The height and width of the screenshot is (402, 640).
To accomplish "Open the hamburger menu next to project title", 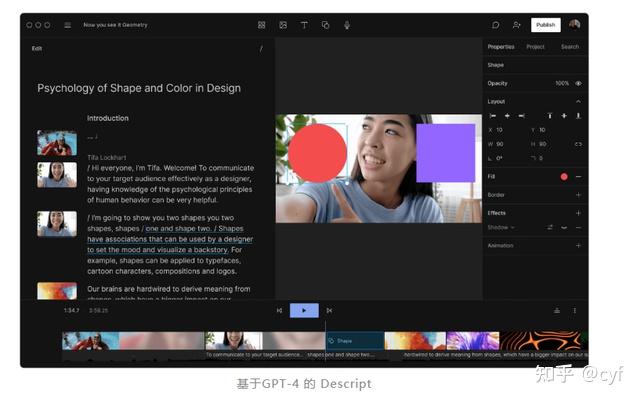I will [68, 25].
